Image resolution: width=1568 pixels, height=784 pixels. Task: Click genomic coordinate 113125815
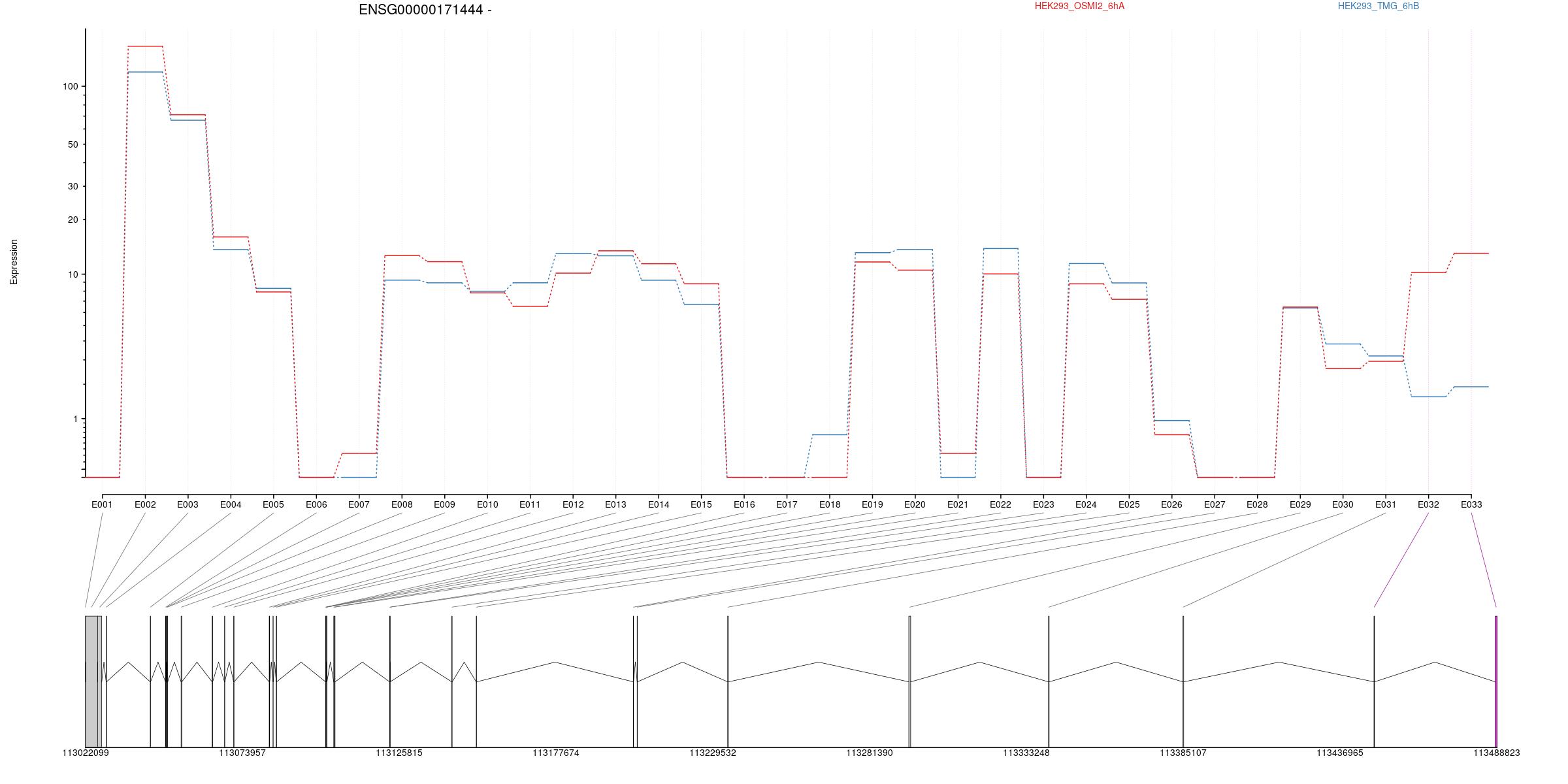coord(399,753)
